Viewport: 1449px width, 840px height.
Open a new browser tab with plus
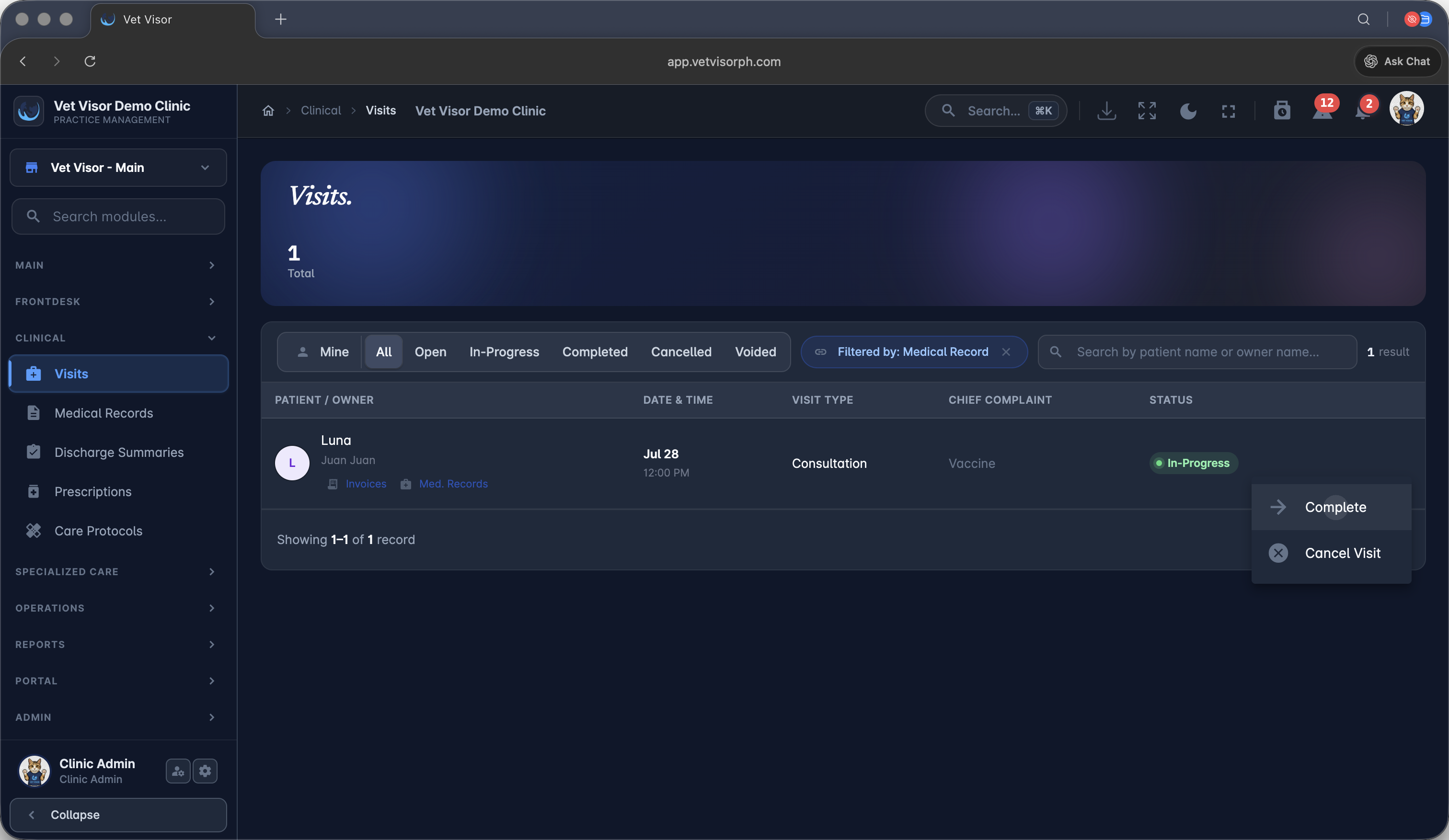(x=281, y=20)
